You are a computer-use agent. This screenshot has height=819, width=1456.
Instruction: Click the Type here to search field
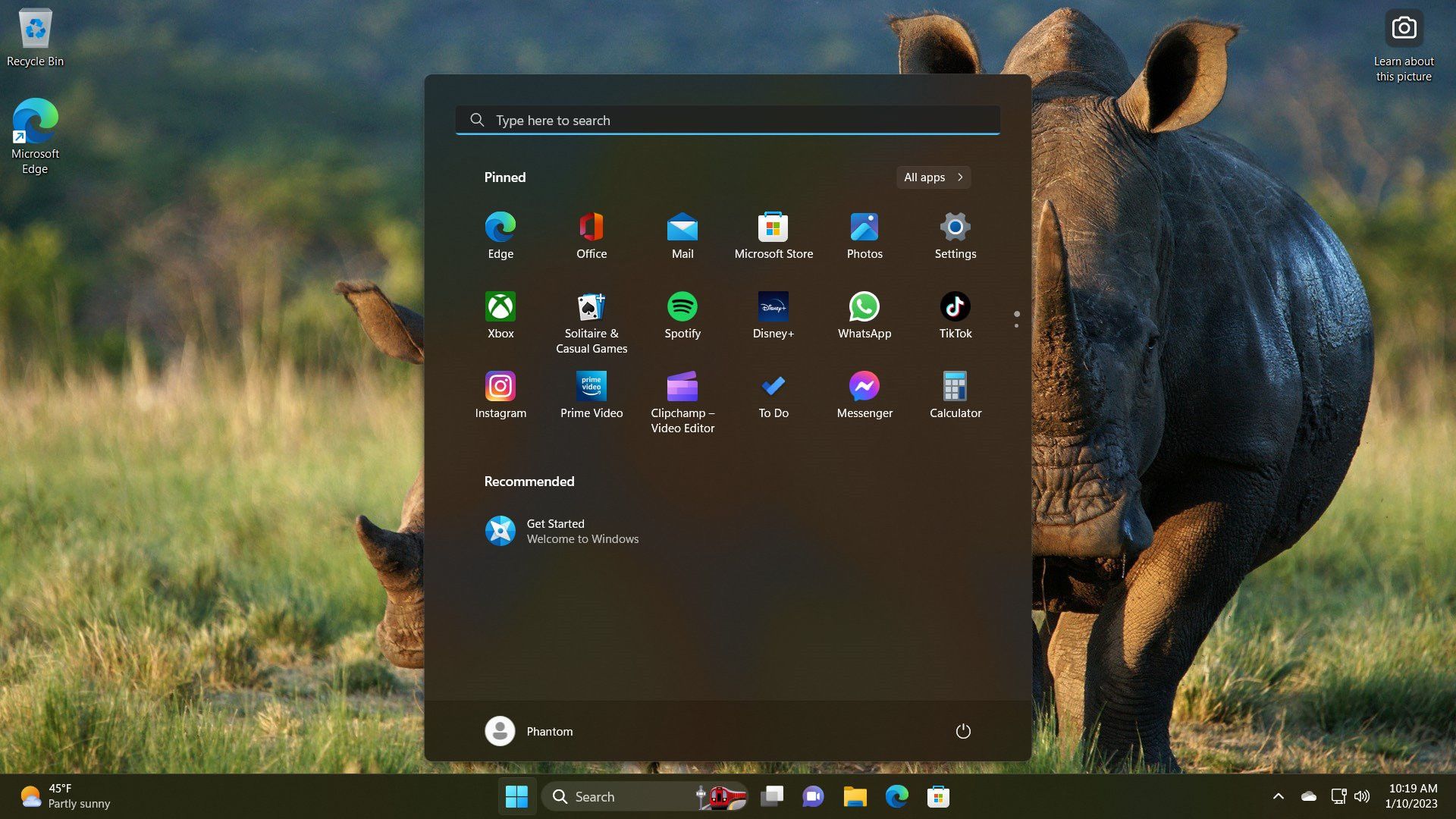pos(727,120)
